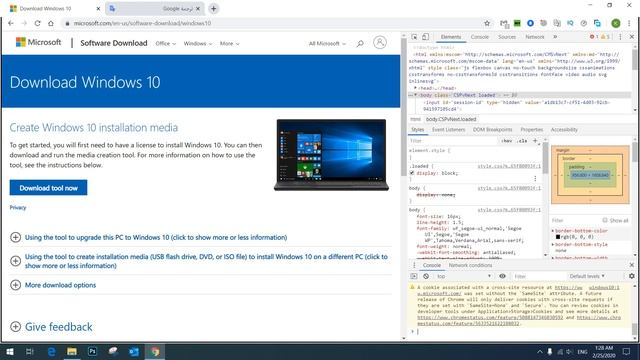Toggle the device toolbar icon in DevTools

(x=425, y=37)
